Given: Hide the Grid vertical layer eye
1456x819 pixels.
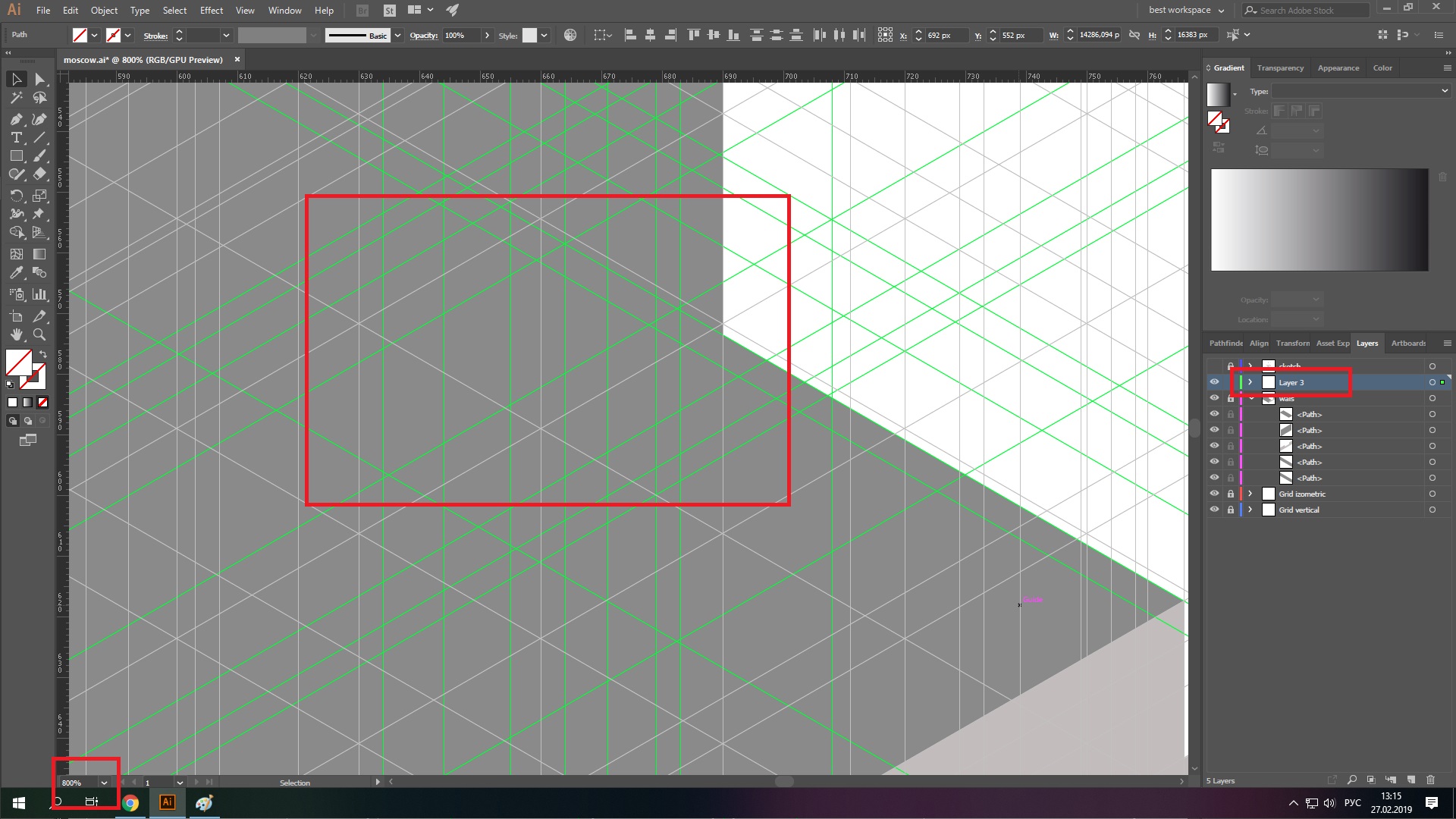Looking at the screenshot, I should point(1214,510).
